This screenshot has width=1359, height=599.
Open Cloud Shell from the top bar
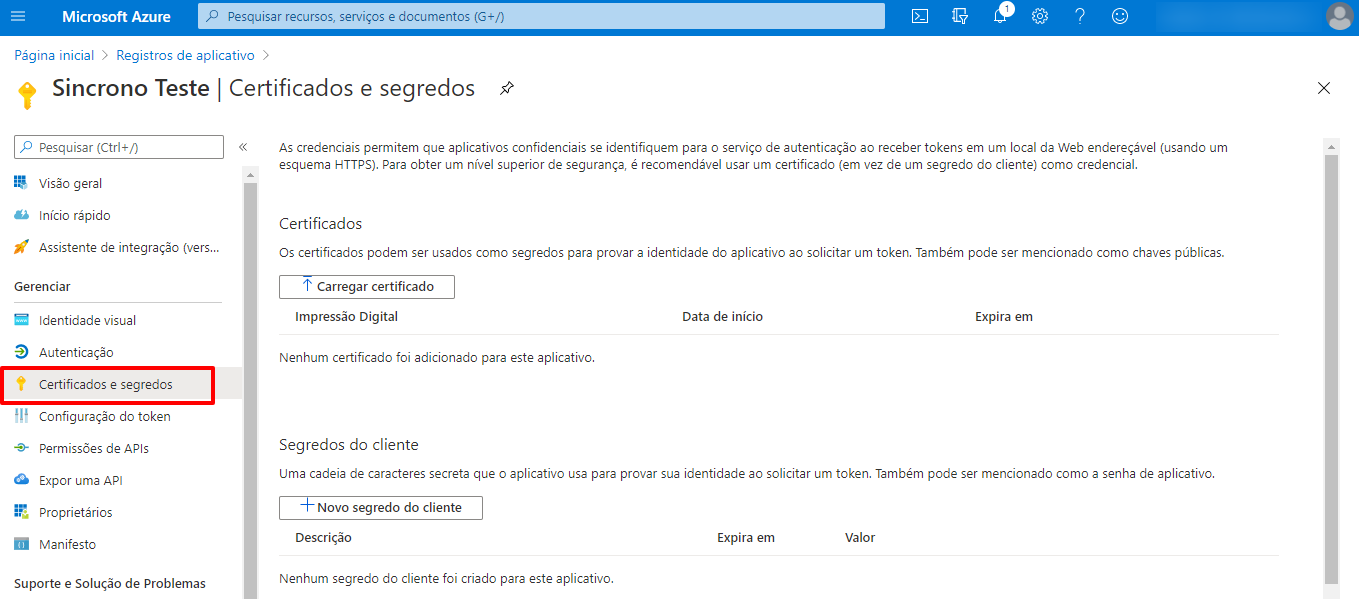coord(920,16)
